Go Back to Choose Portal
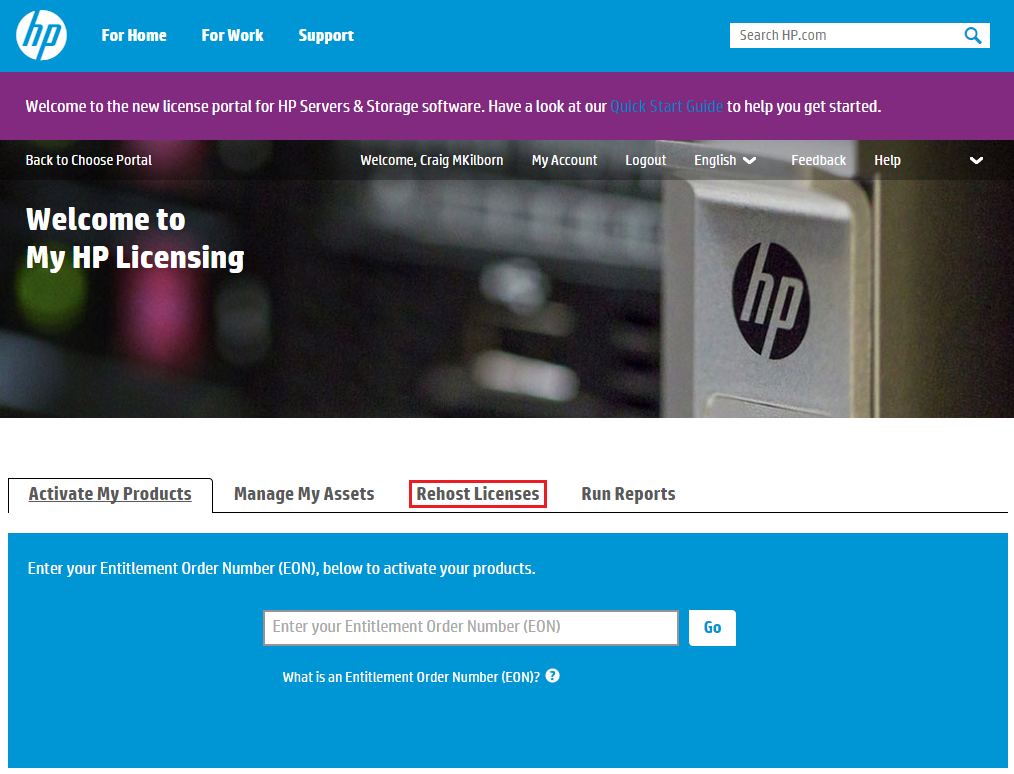The height and width of the screenshot is (774, 1014). (x=89, y=160)
